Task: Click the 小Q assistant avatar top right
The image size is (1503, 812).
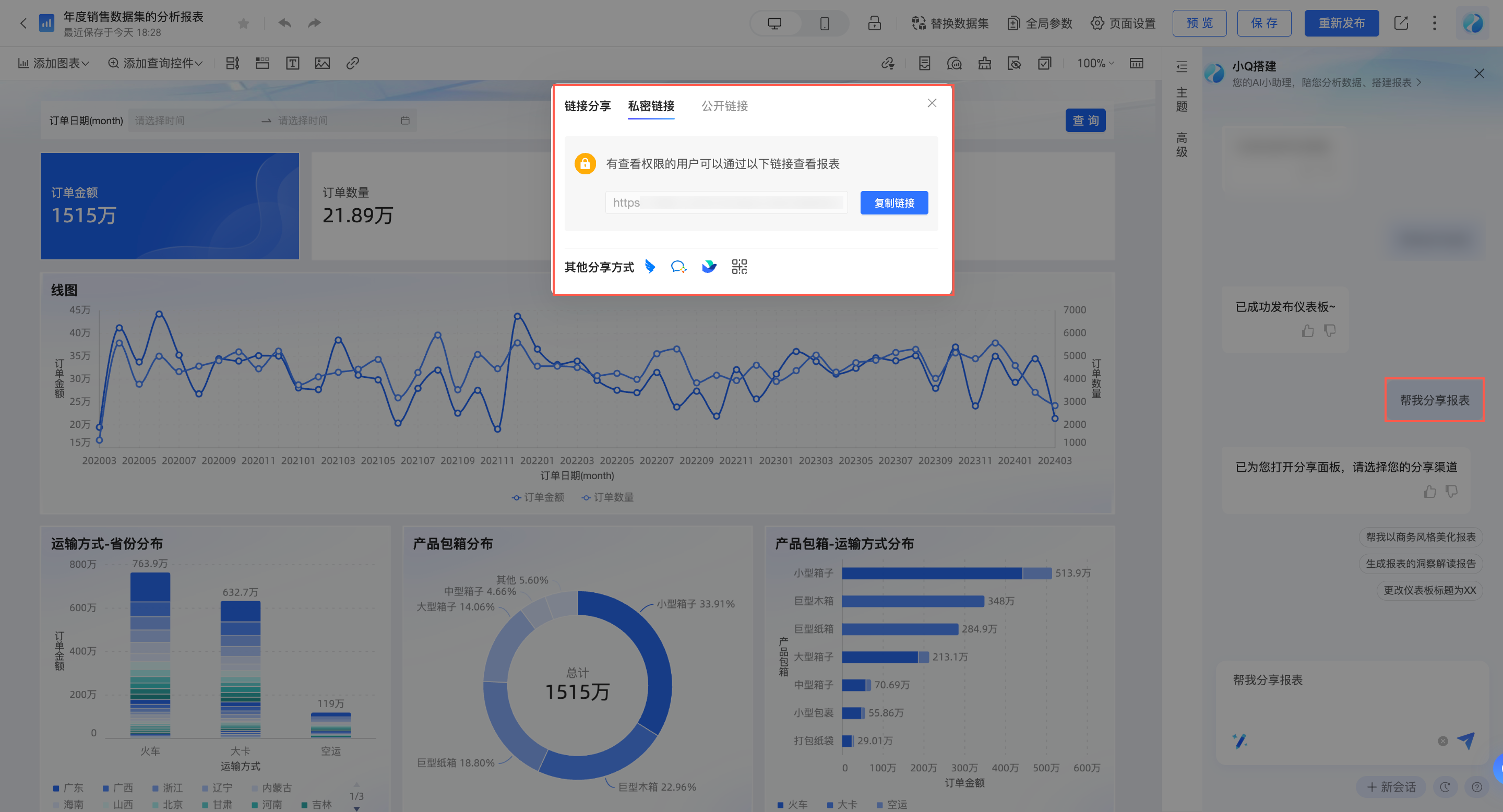Action: point(1473,23)
